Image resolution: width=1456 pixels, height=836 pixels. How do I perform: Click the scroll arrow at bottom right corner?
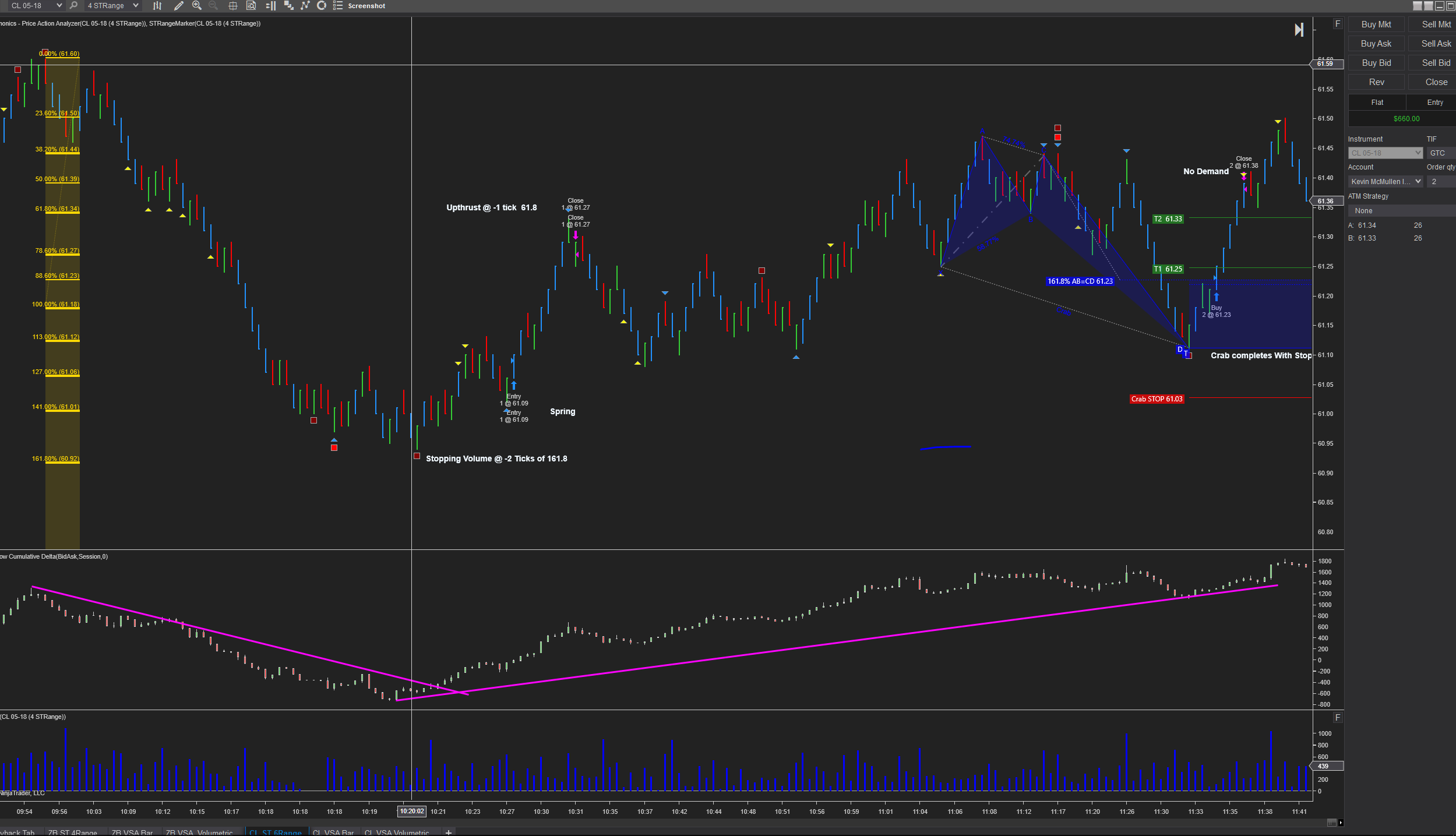pyautogui.click(x=1341, y=823)
